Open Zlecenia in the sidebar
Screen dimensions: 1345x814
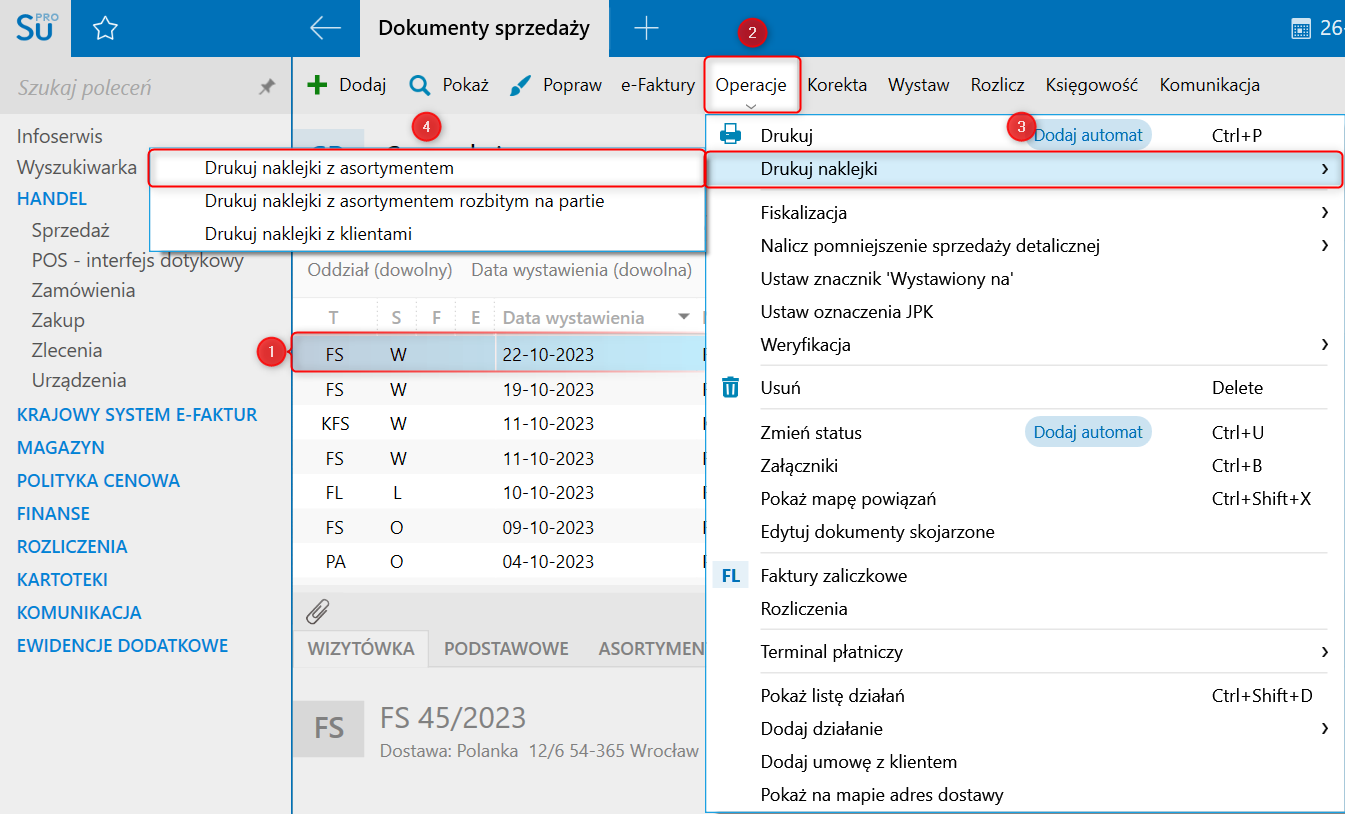click(67, 350)
